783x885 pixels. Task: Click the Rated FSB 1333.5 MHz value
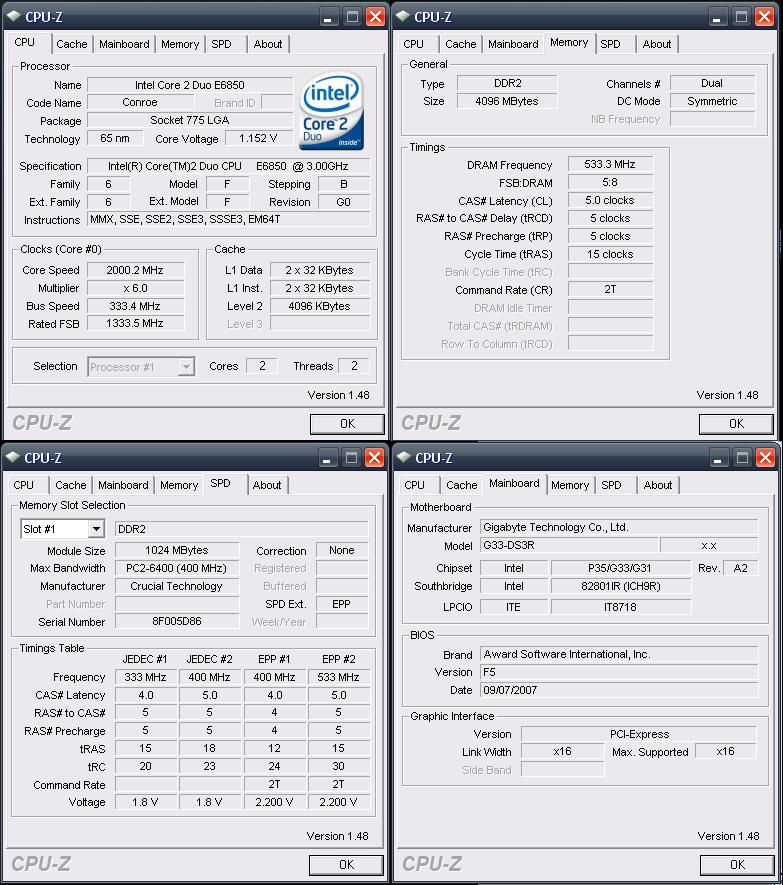[x=135, y=323]
